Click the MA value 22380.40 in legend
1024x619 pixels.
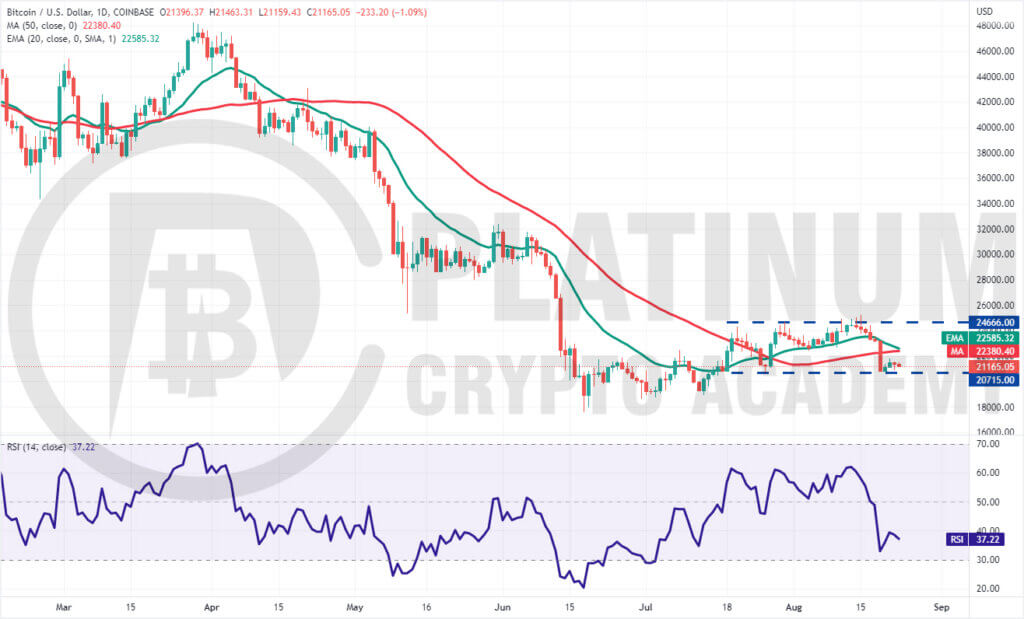(x=102, y=25)
